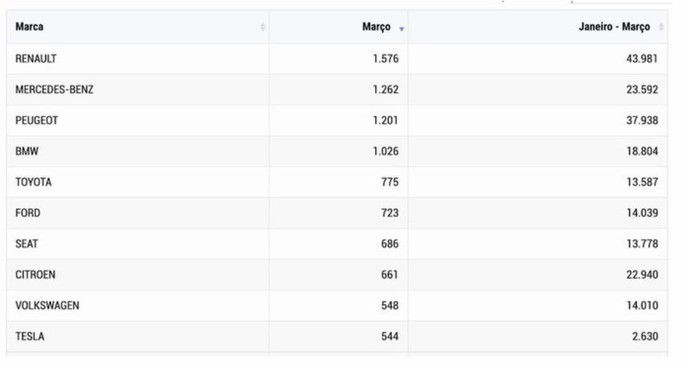
Task: Click Citroen's March value 661
Action: click(x=390, y=275)
